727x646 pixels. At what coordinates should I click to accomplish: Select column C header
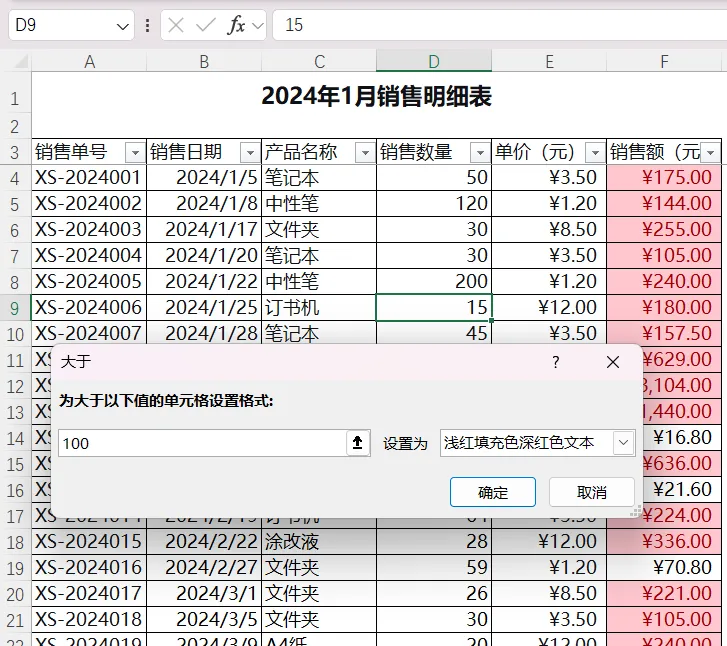(x=319, y=62)
